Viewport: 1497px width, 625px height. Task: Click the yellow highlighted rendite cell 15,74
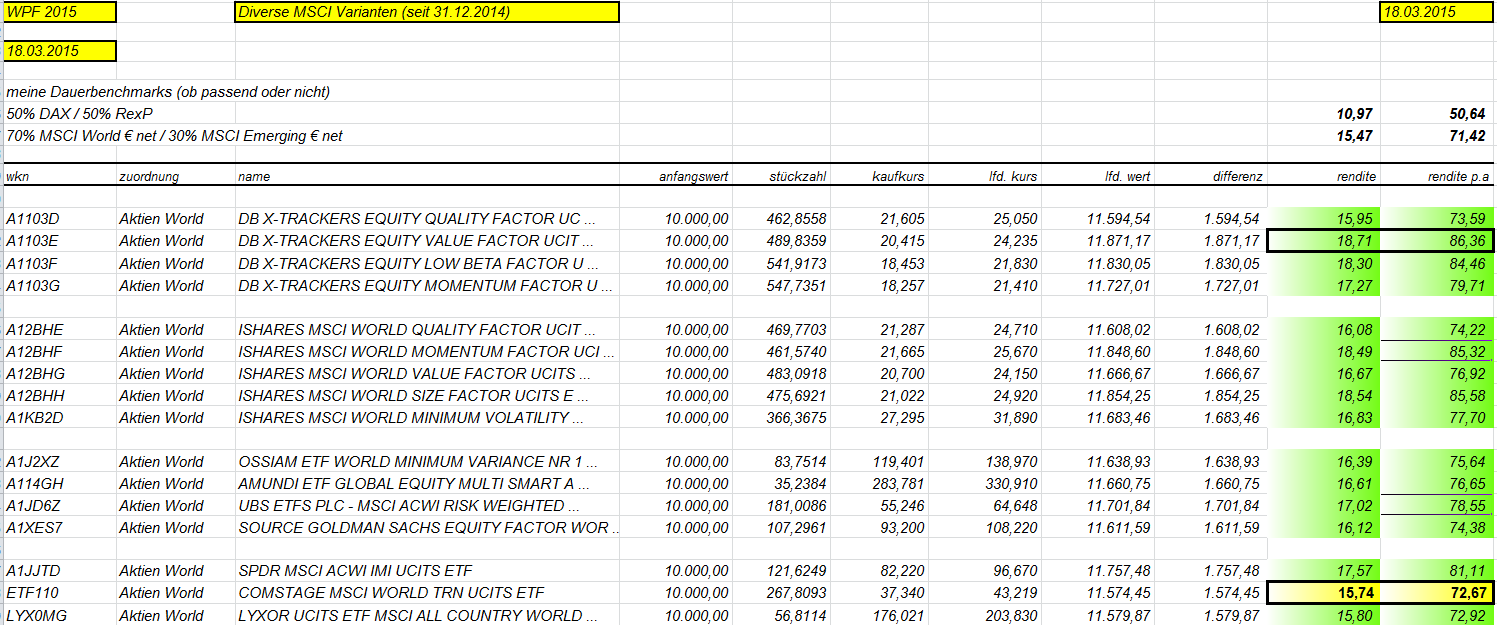[x=1324, y=593]
